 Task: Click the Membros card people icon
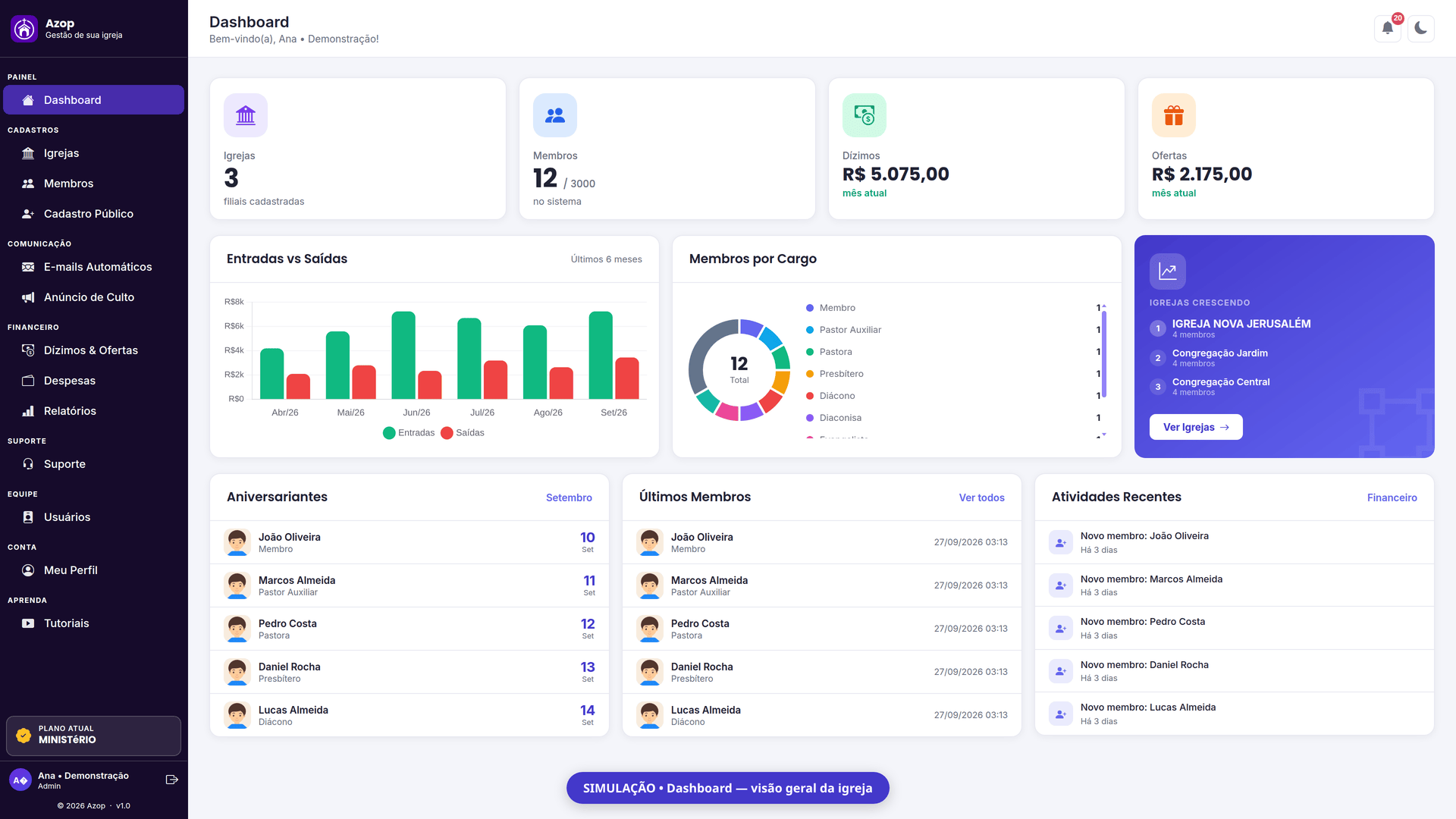[555, 115]
